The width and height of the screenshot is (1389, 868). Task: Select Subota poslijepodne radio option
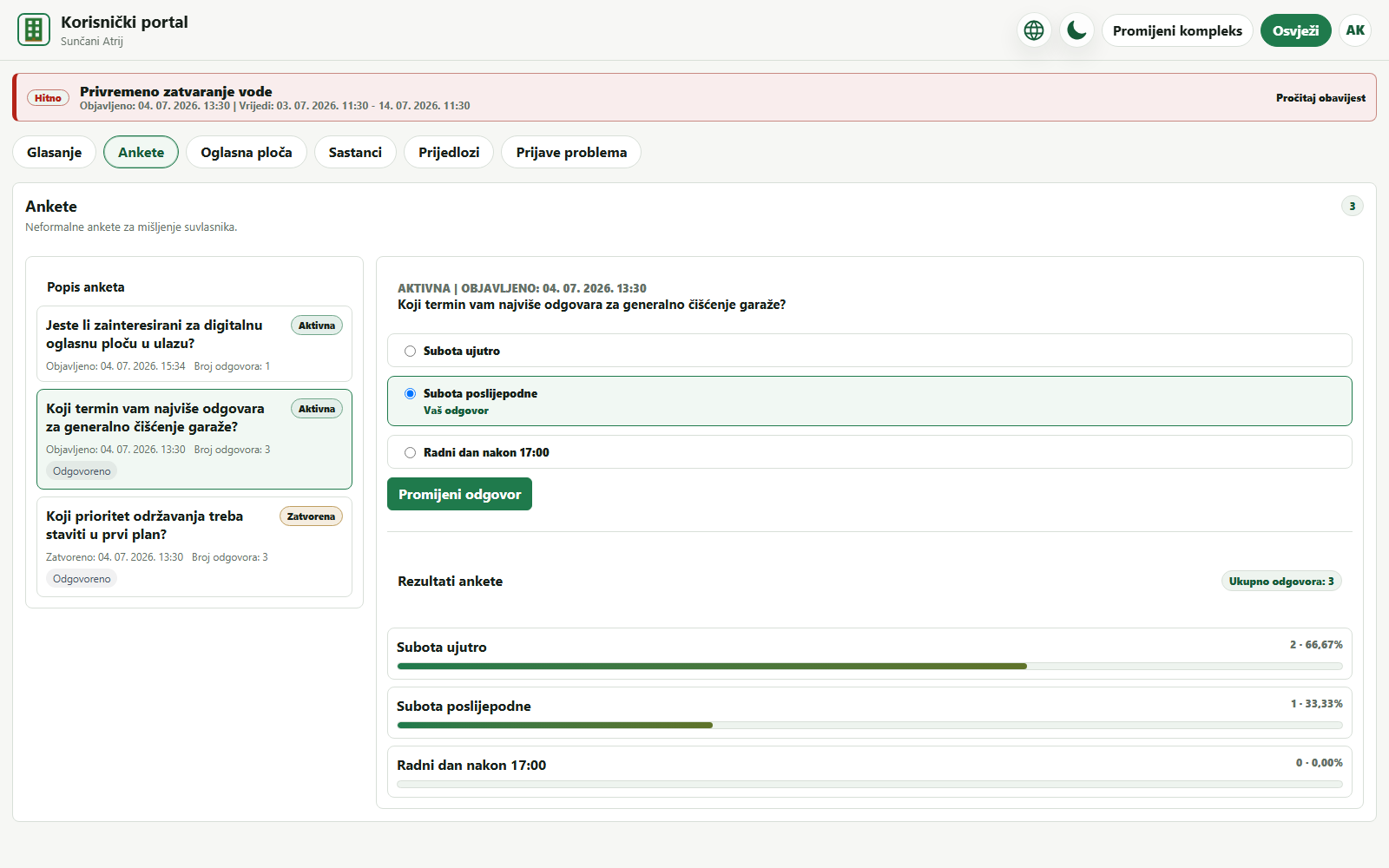pyautogui.click(x=410, y=393)
